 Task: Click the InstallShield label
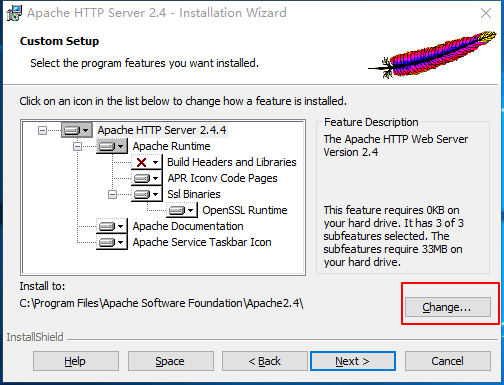point(35,337)
